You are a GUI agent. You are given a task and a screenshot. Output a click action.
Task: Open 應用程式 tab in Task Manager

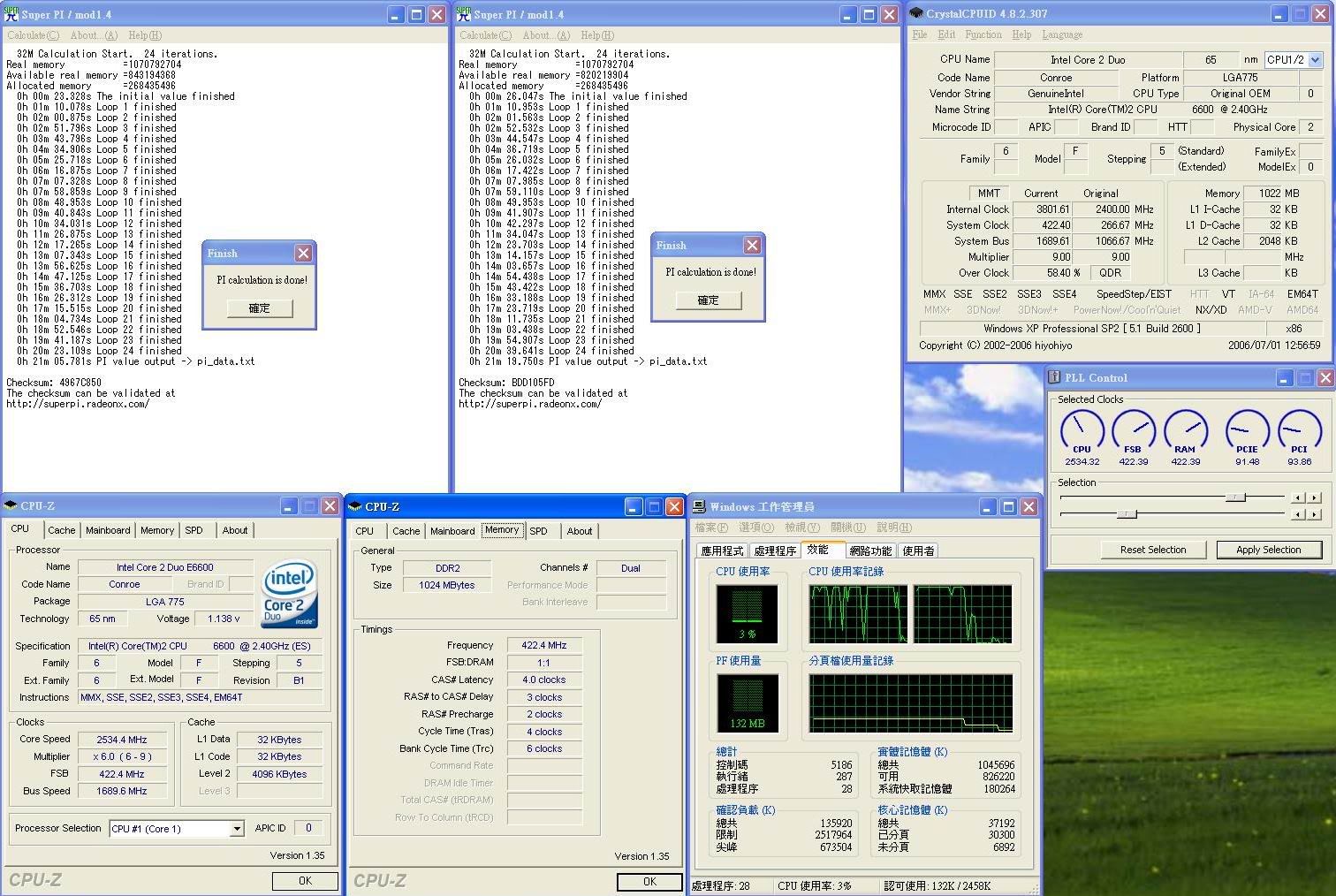tap(722, 551)
